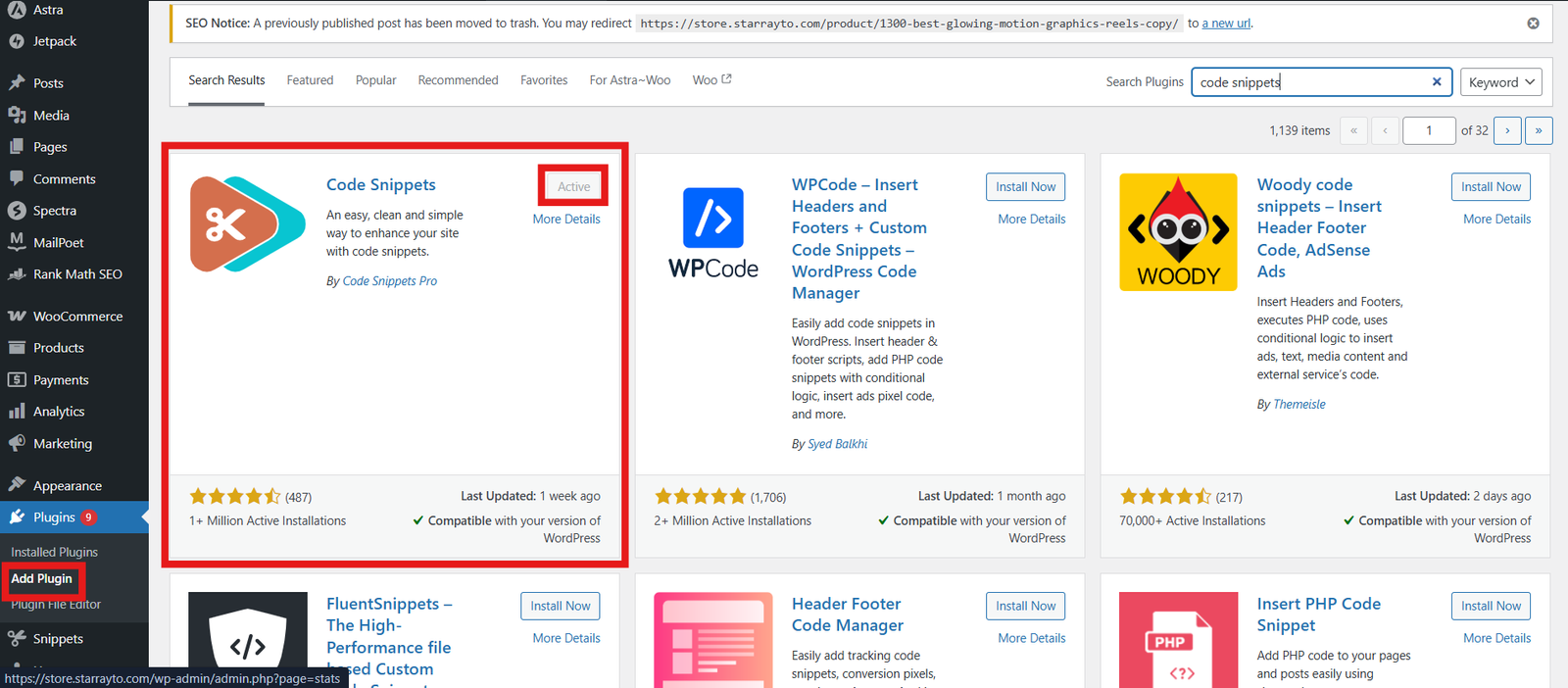Click the Header Footer Code Manager logo

point(712,641)
